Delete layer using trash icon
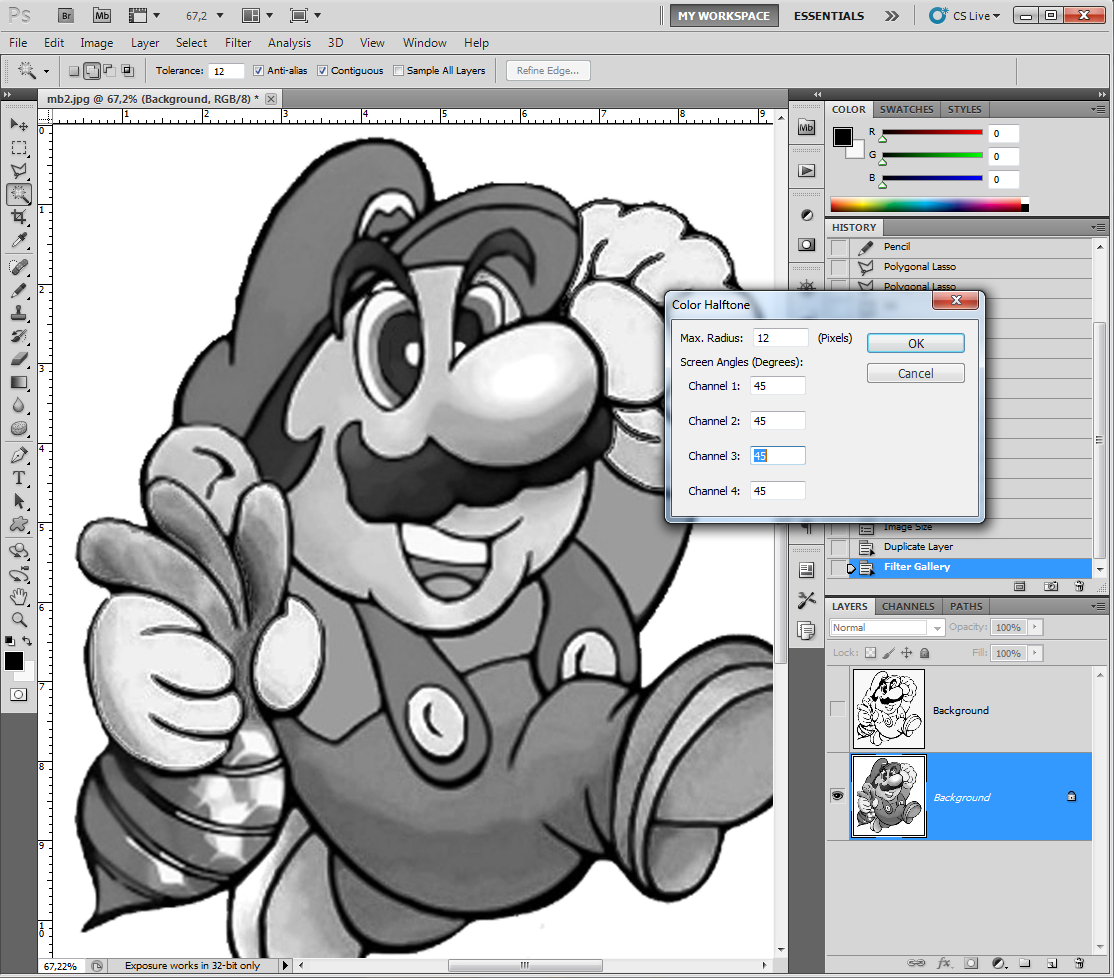Image resolution: width=1114 pixels, height=978 pixels. tap(1080, 964)
